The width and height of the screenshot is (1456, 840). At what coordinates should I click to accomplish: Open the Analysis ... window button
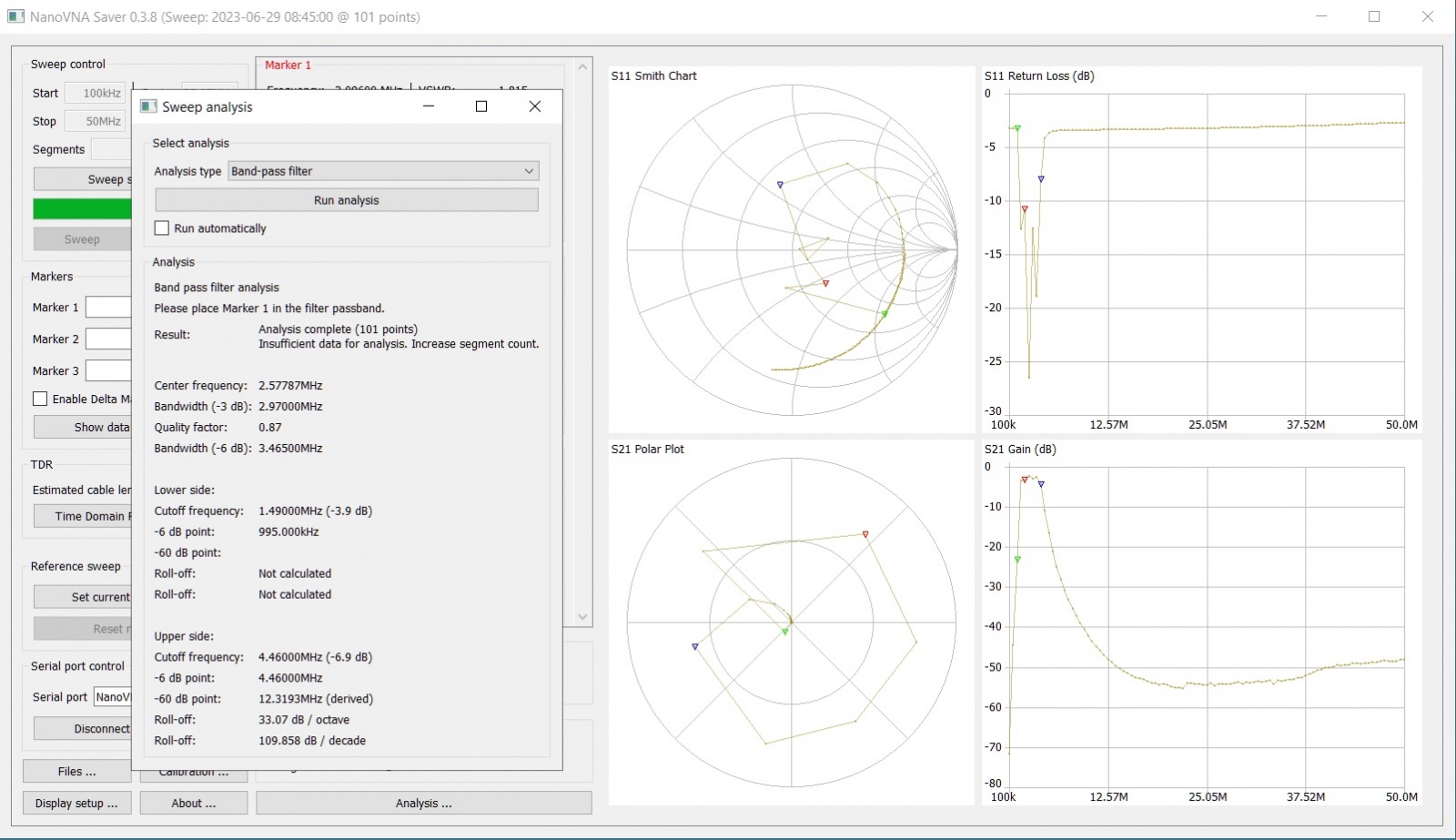[x=423, y=803]
